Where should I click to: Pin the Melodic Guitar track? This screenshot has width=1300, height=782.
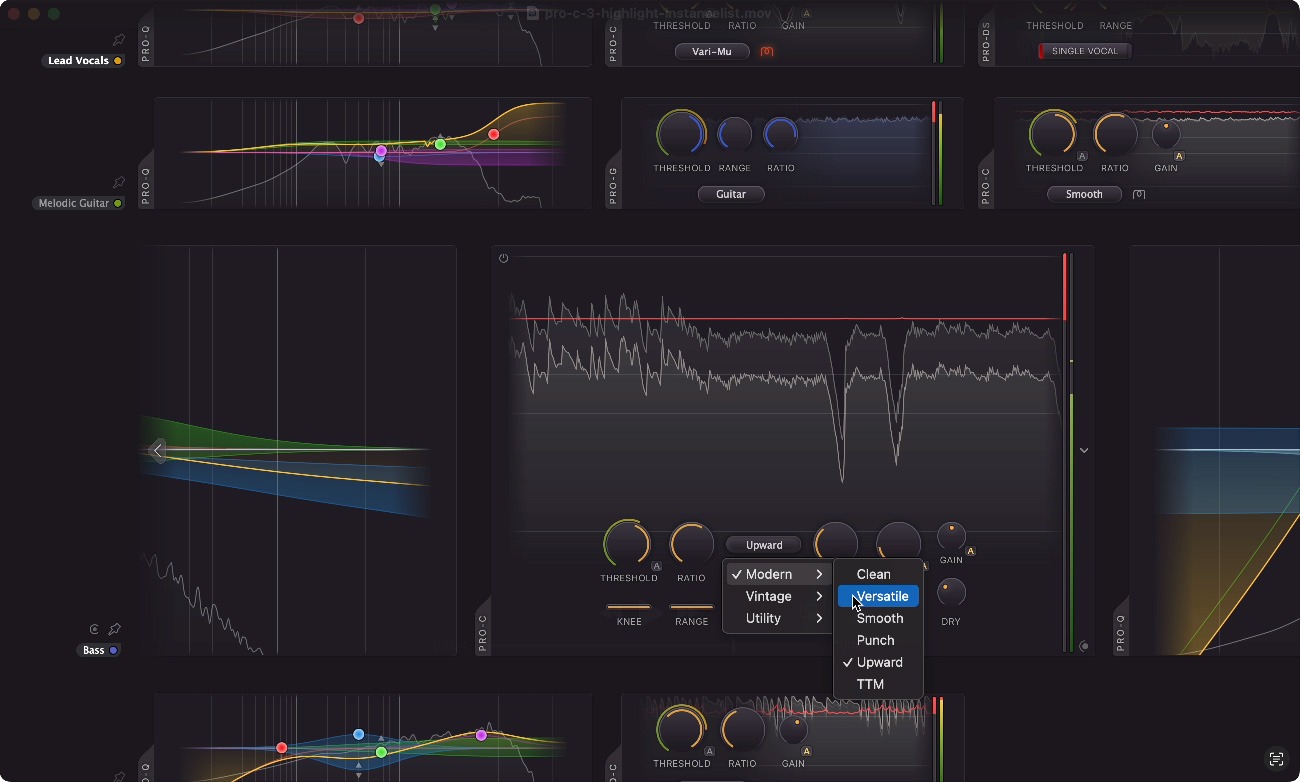point(119,182)
